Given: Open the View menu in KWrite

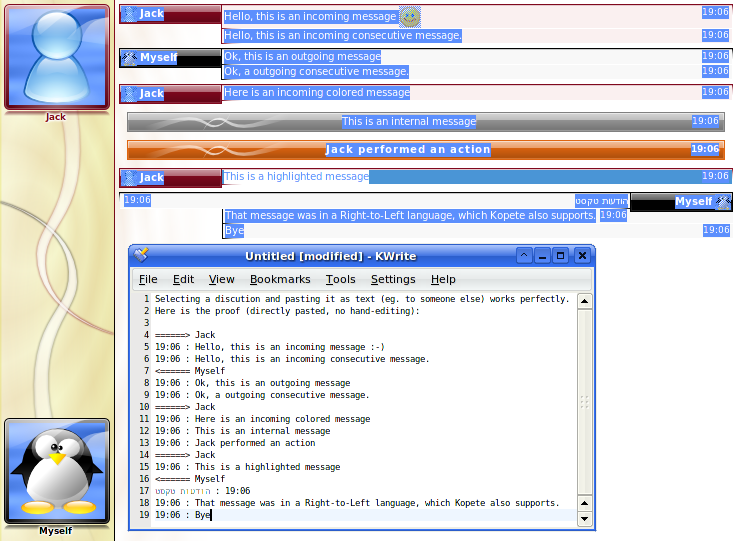Looking at the screenshot, I should pos(221,279).
